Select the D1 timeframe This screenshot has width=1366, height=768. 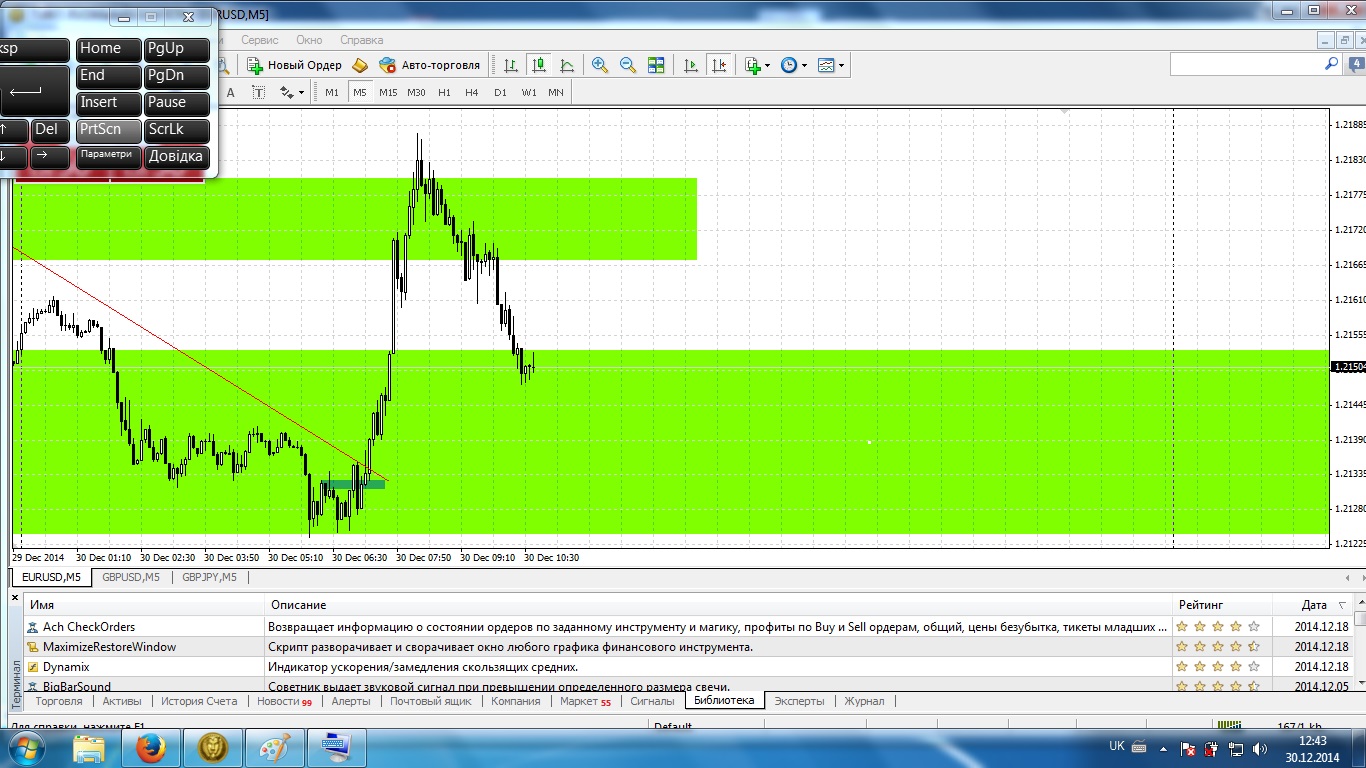click(x=500, y=92)
